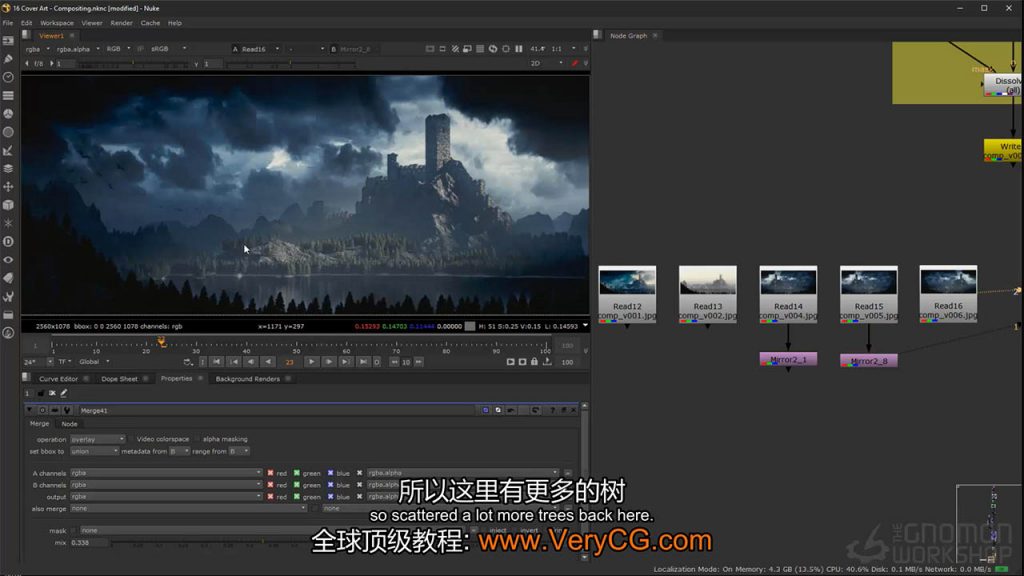Screen dimensions: 1024x576
Task: Click the clear properties panel icon
Action: pos(52,393)
